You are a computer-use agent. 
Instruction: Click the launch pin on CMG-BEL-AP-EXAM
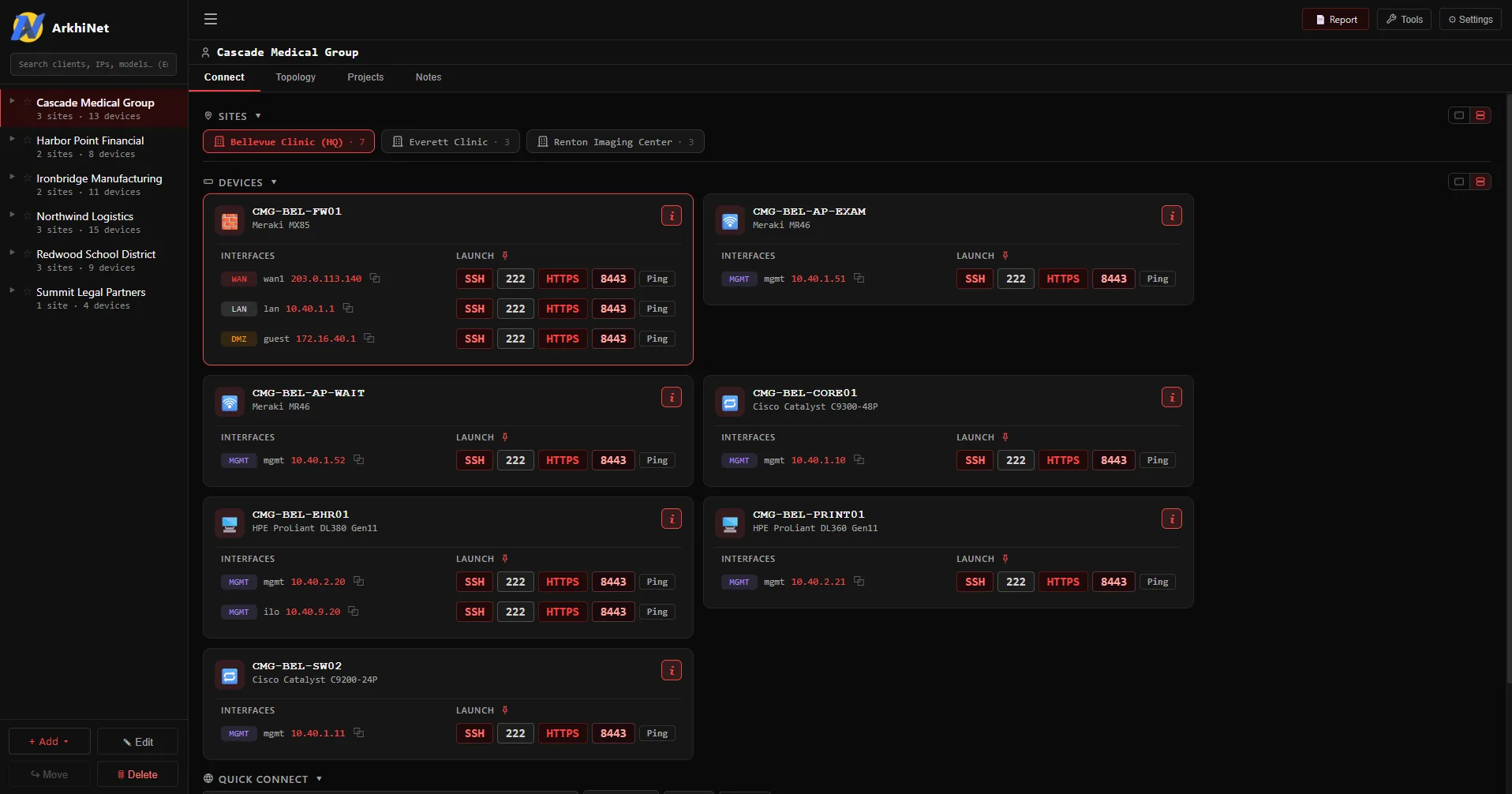1005,256
